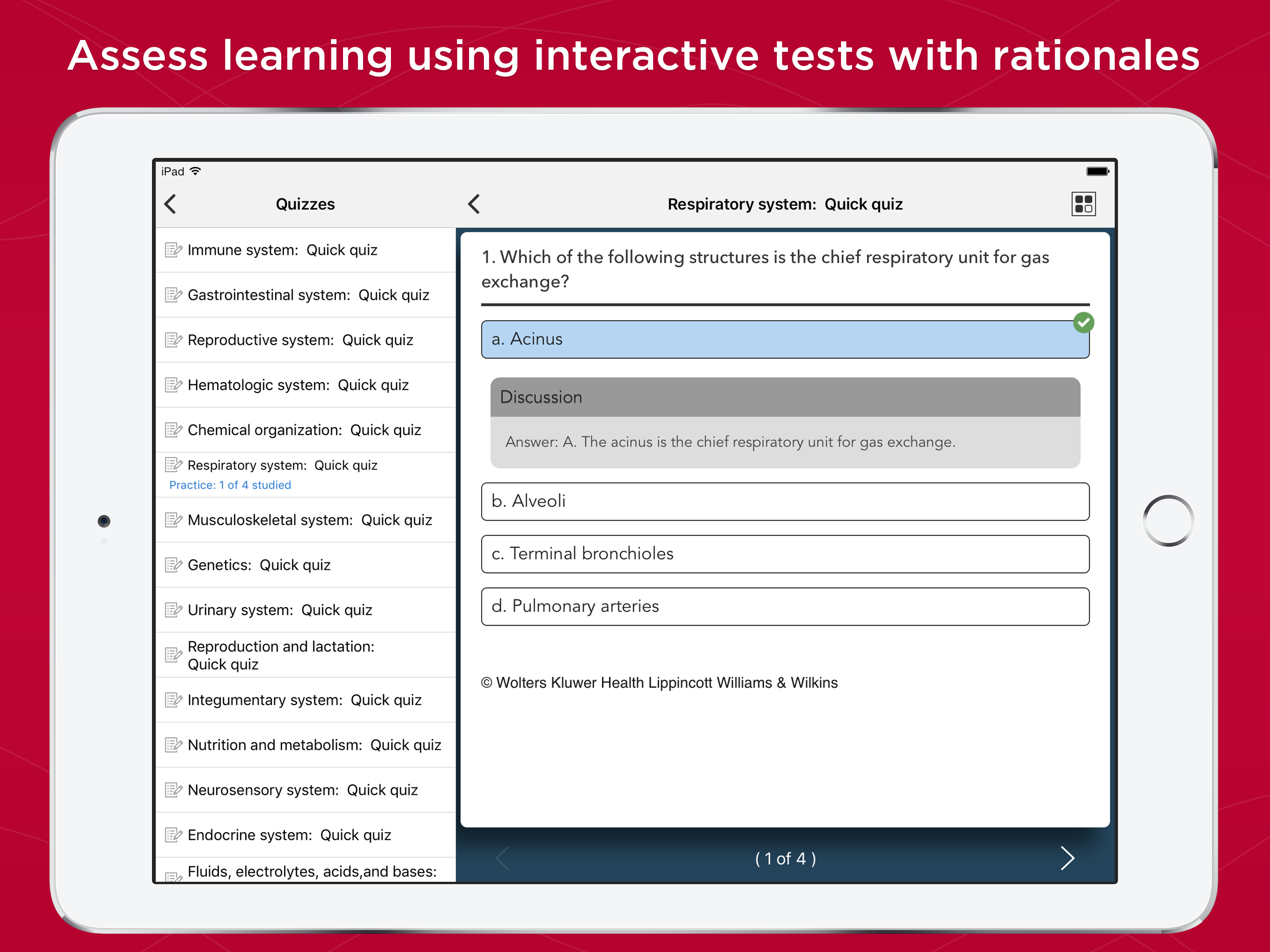Open the question grid overview icon

1083,204
